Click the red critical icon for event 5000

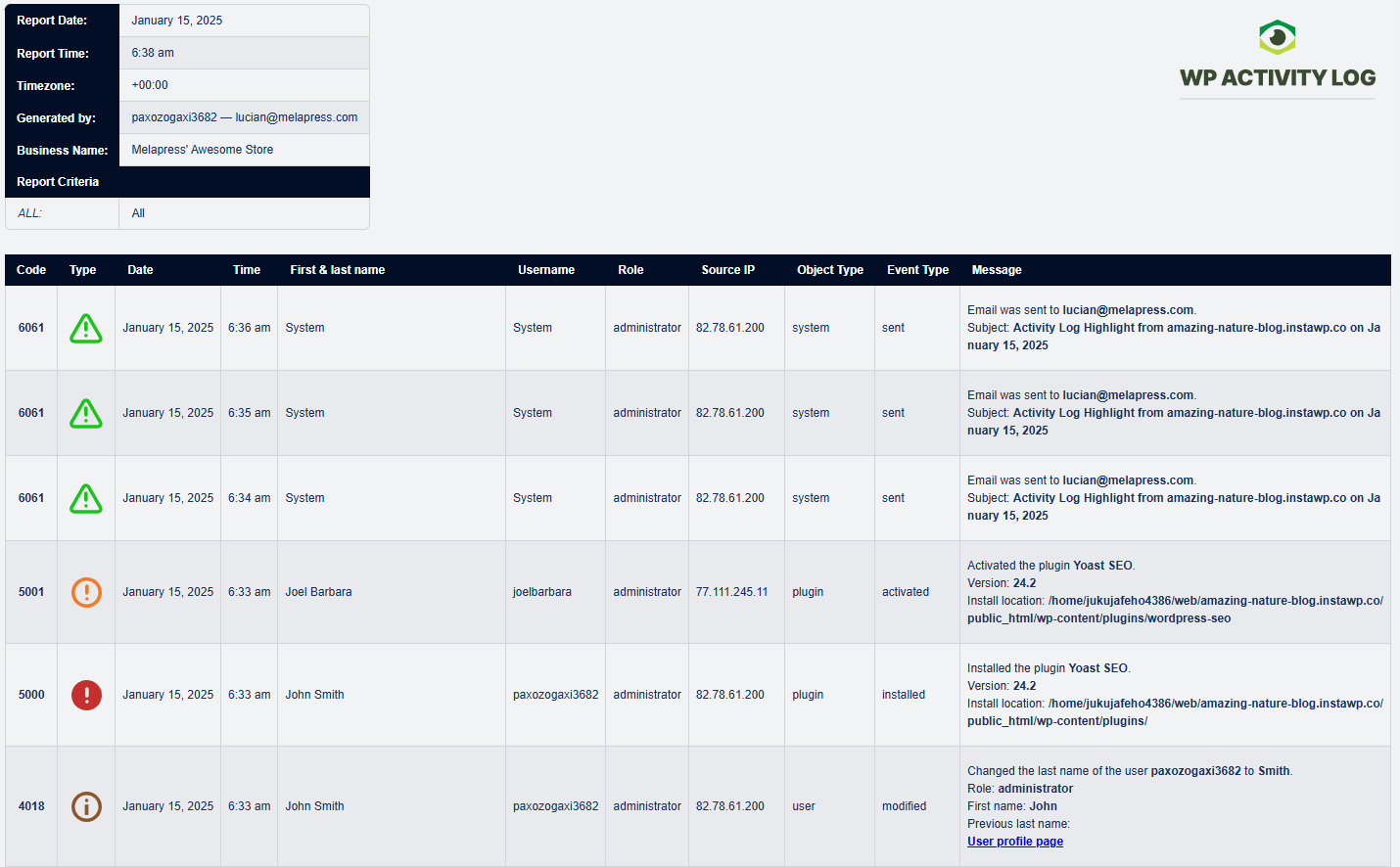coord(86,695)
